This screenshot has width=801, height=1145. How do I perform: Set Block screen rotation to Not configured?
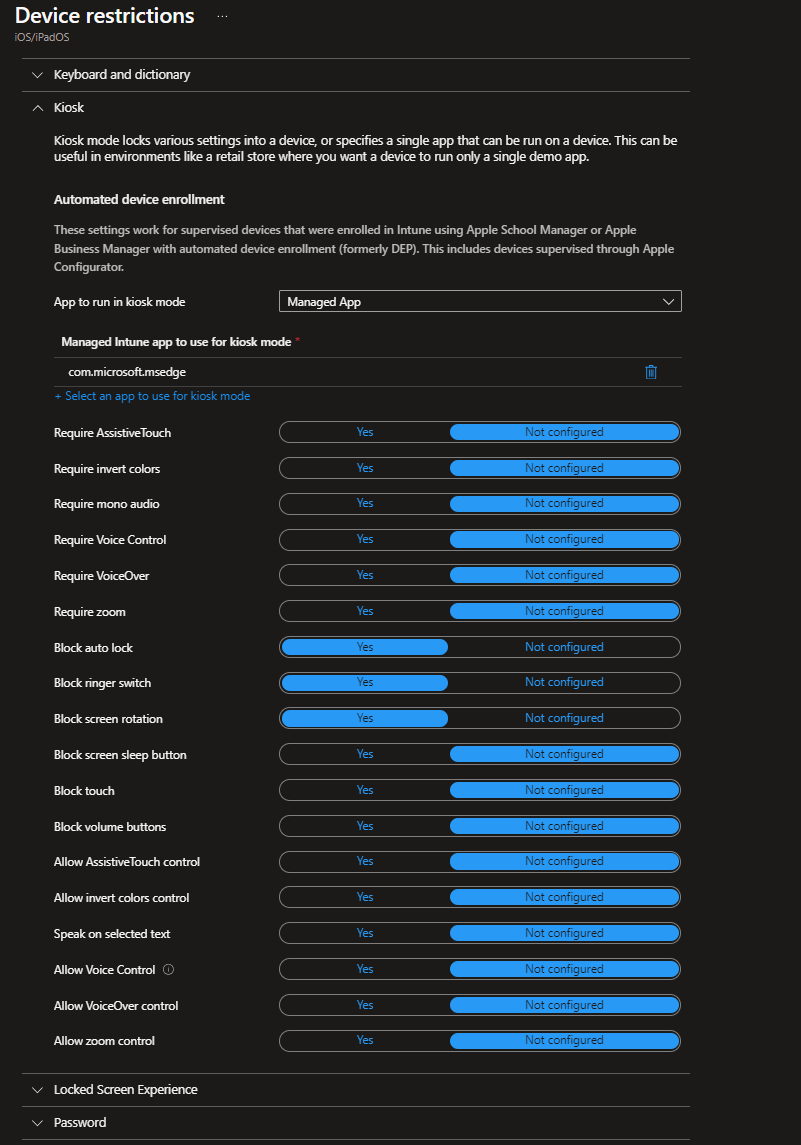(564, 718)
